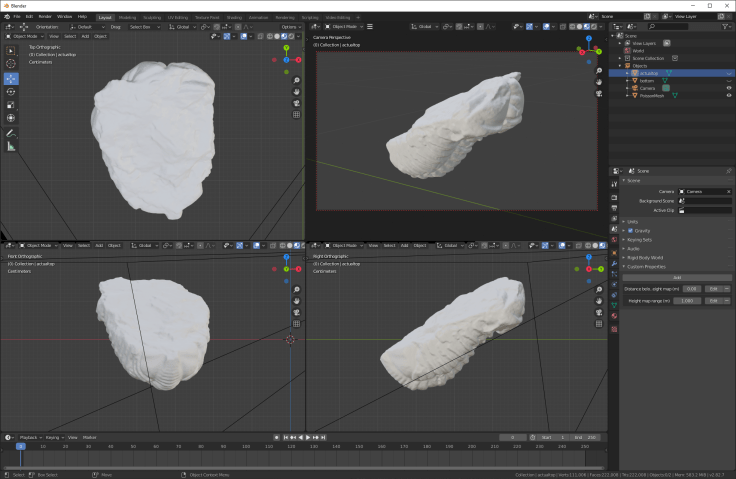Hide the PoissonMesh object in outliner
Image resolution: width=736 pixels, height=479 pixels.
click(x=729, y=96)
